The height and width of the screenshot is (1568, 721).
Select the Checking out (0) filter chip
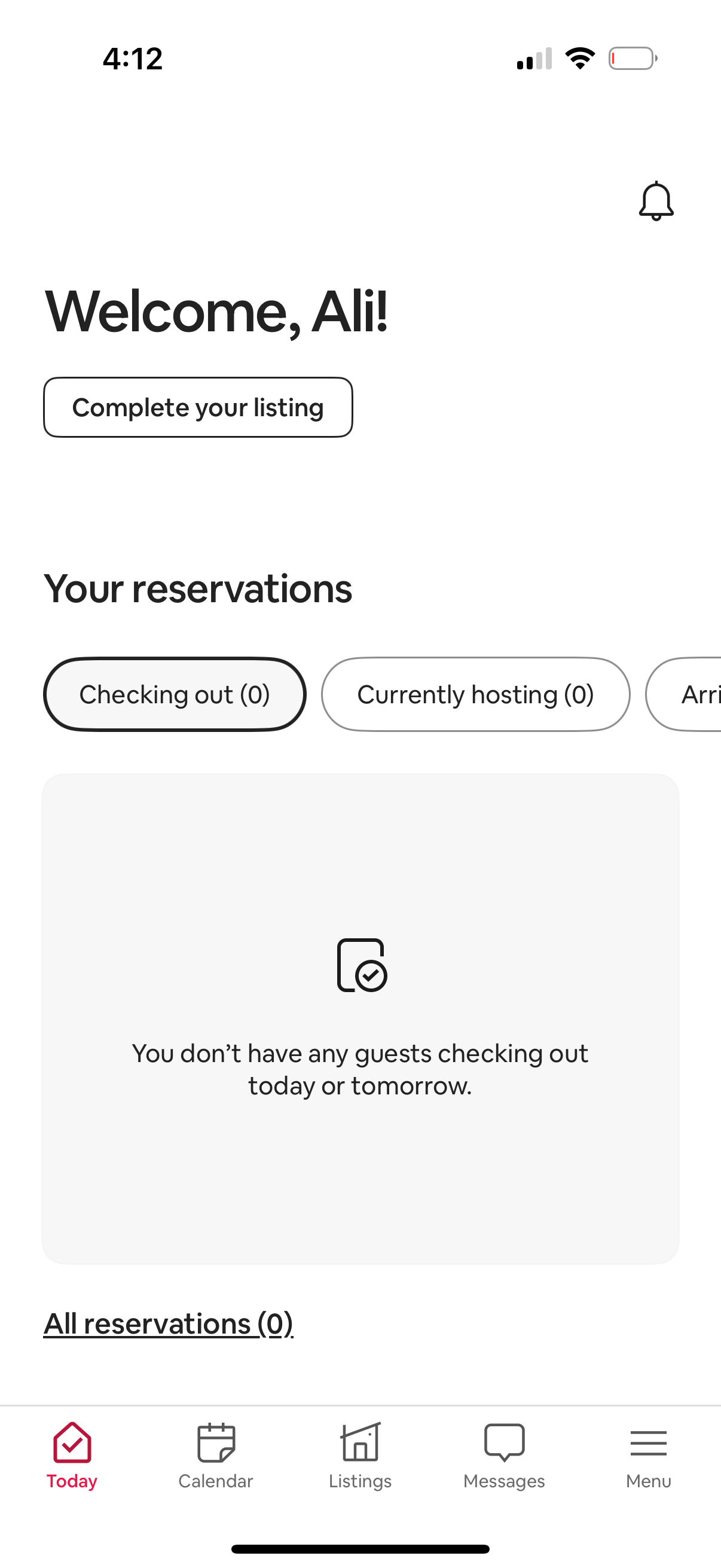[x=175, y=694]
